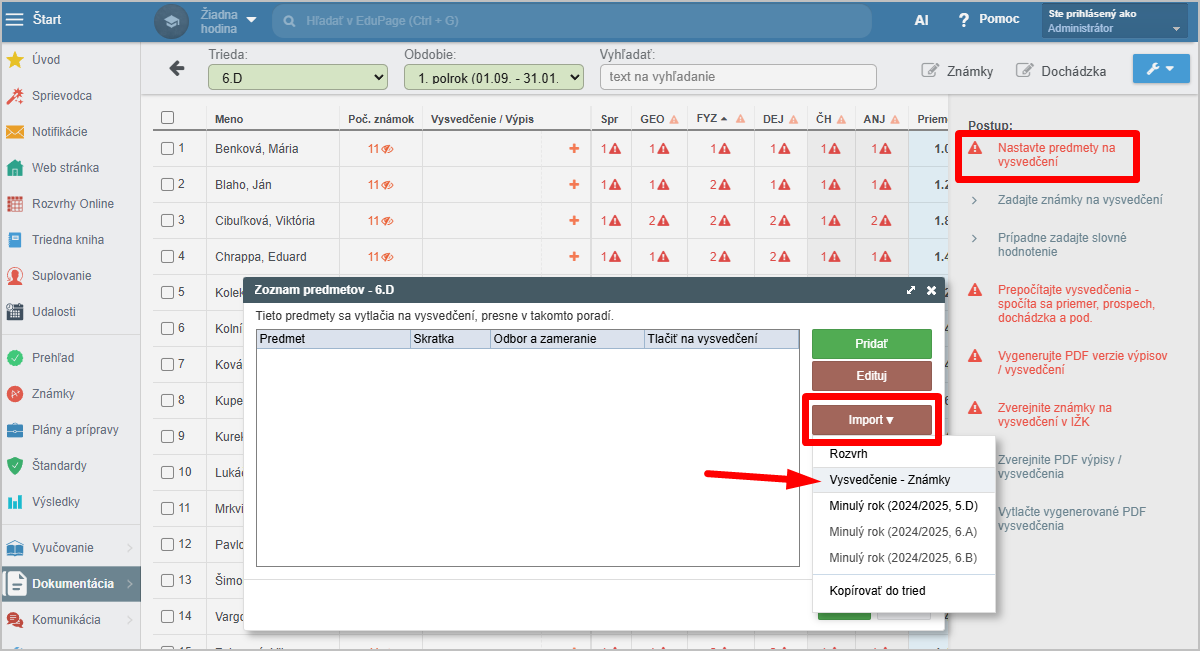Open the Trieda dropdown showing 6.D
The height and width of the screenshot is (651, 1200).
pyautogui.click(x=297, y=77)
